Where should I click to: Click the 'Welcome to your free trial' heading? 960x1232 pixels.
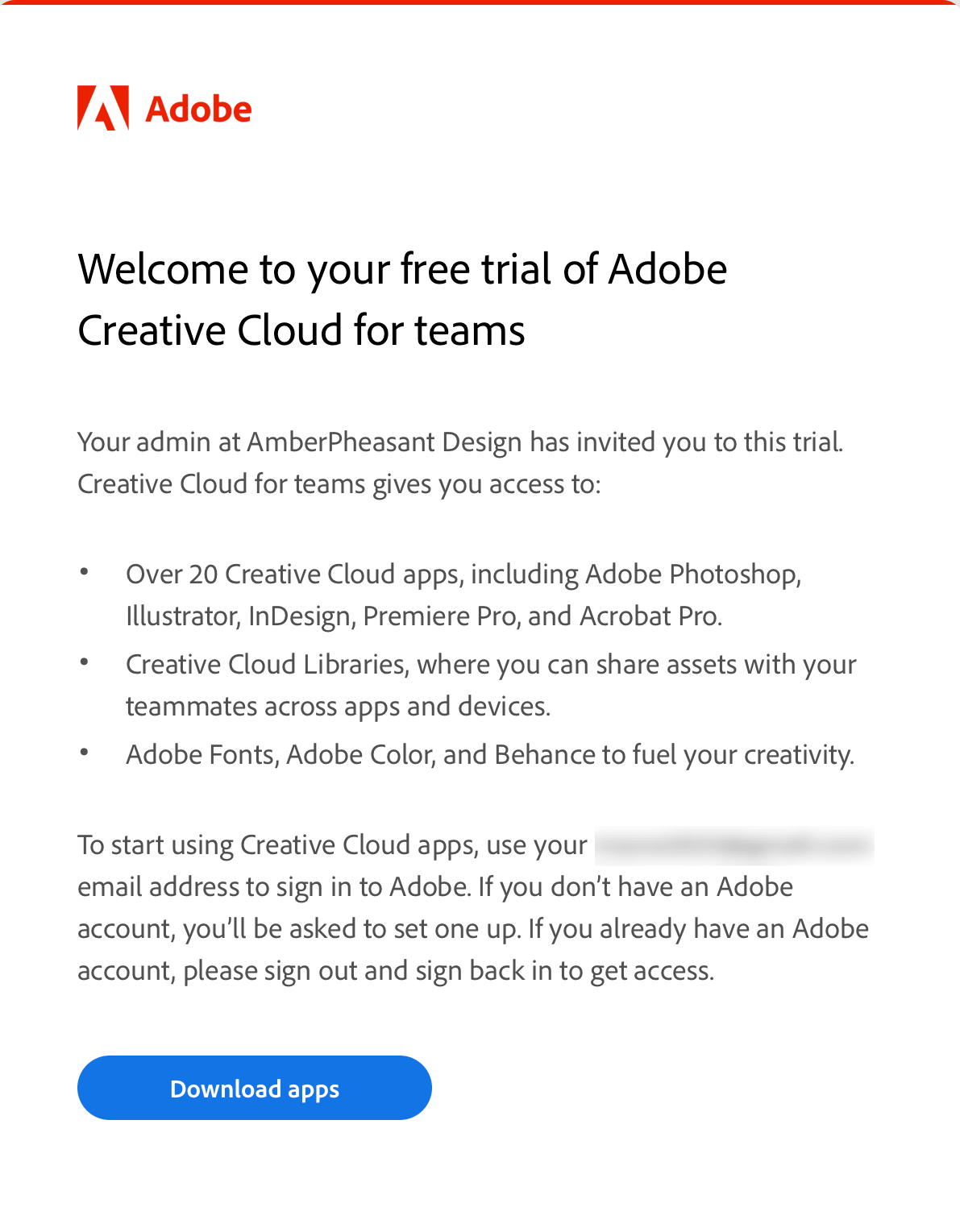pyautogui.click(x=402, y=269)
